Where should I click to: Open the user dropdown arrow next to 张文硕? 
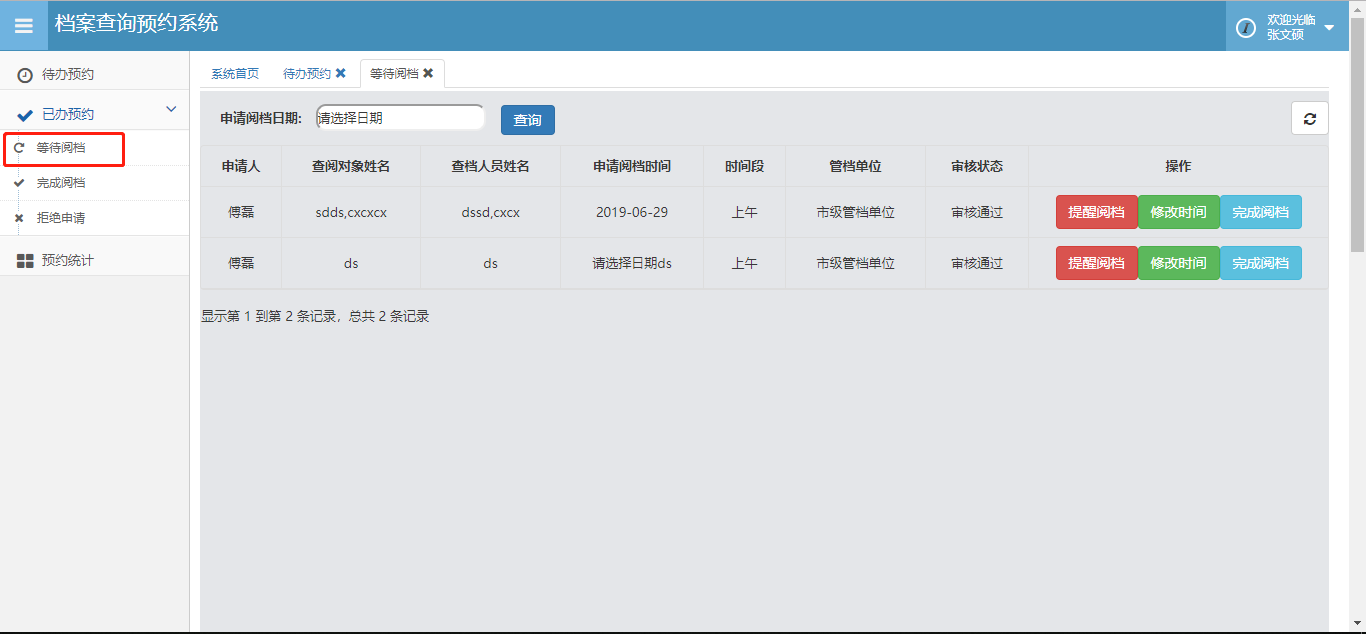(x=1329, y=28)
